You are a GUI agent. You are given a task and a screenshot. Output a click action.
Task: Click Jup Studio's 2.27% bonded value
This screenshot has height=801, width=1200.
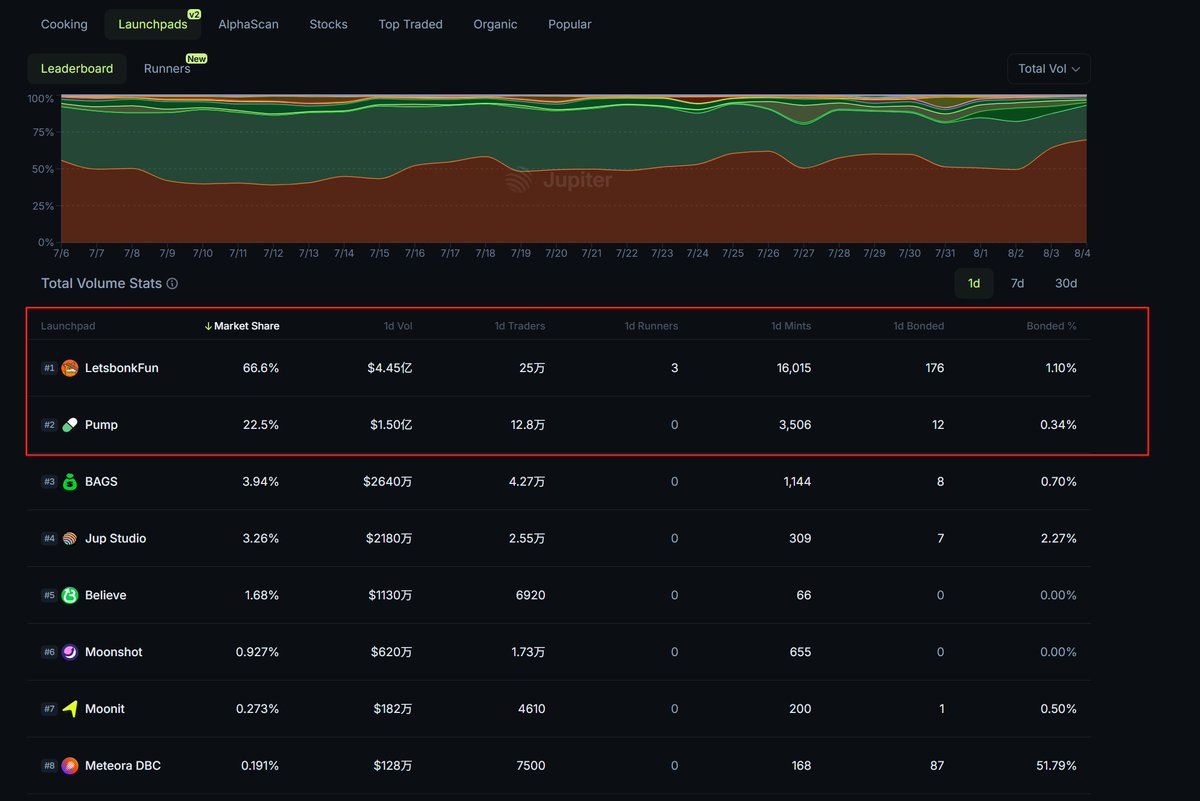pos(1058,539)
